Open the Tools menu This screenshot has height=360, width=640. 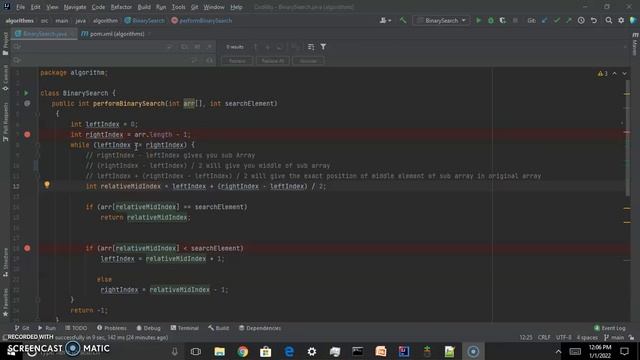point(178,7)
